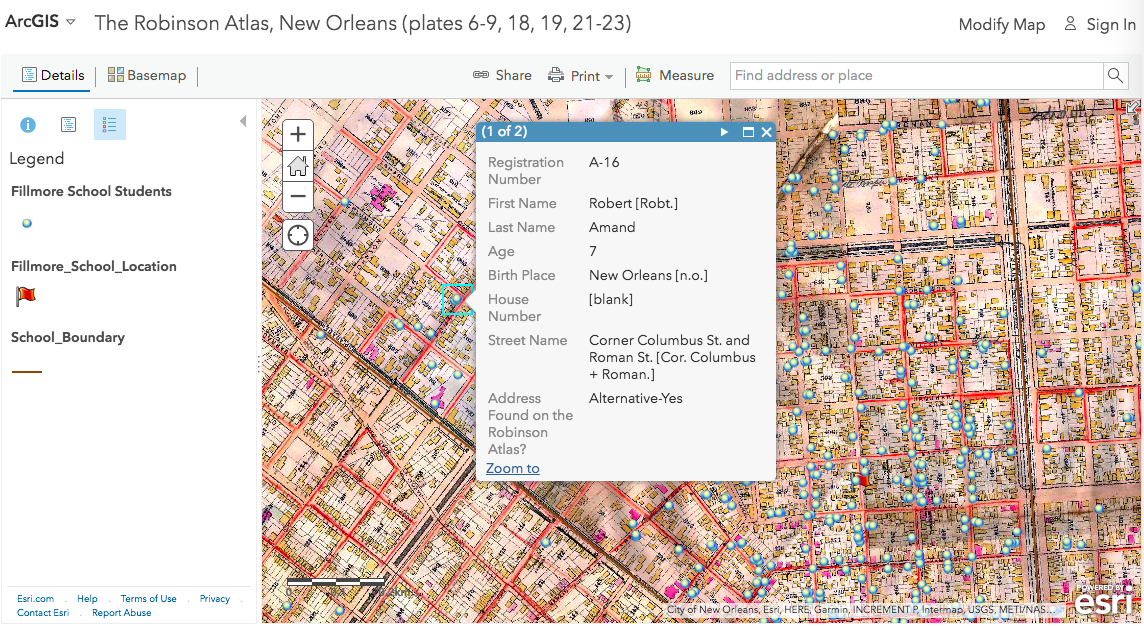Click the search magnifier button

tap(1115, 75)
